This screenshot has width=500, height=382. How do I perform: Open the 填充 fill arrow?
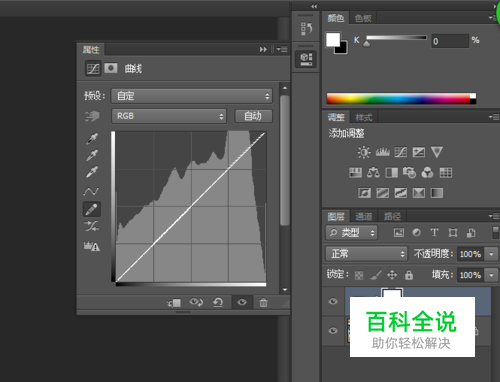tap(491, 275)
